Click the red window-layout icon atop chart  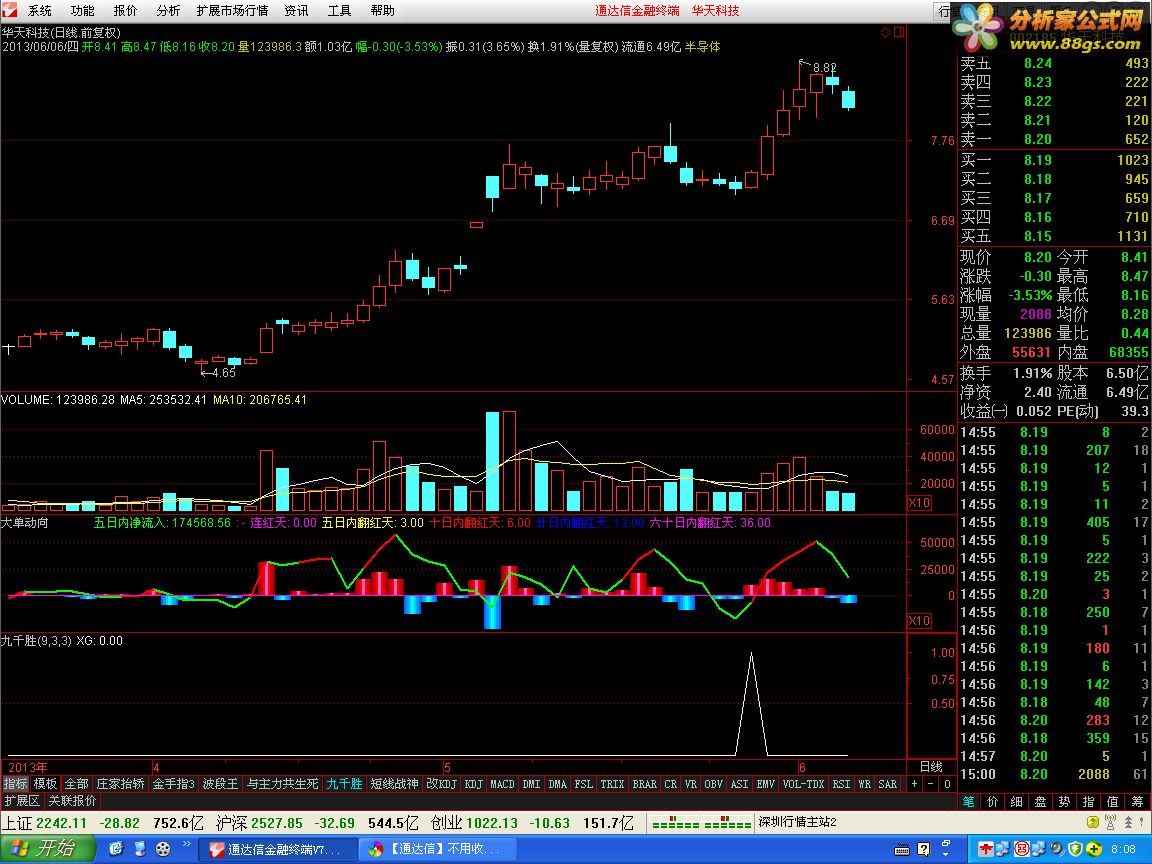899,32
